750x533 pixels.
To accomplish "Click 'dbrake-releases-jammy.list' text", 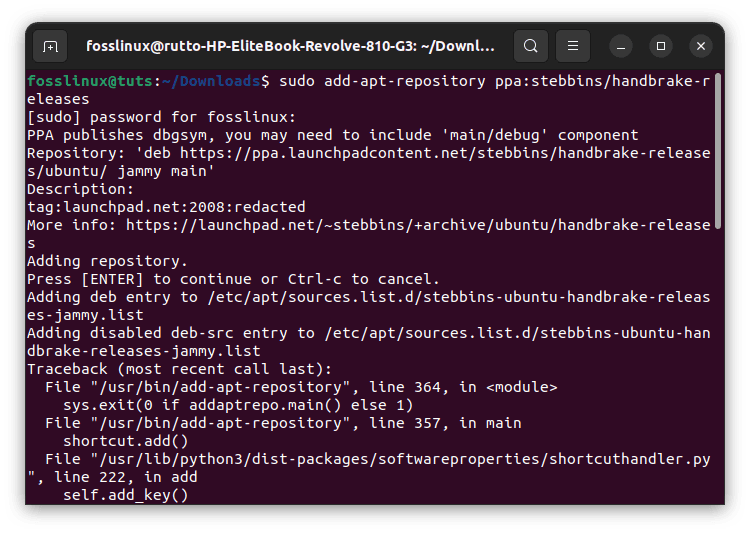I will click(x=143, y=351).
